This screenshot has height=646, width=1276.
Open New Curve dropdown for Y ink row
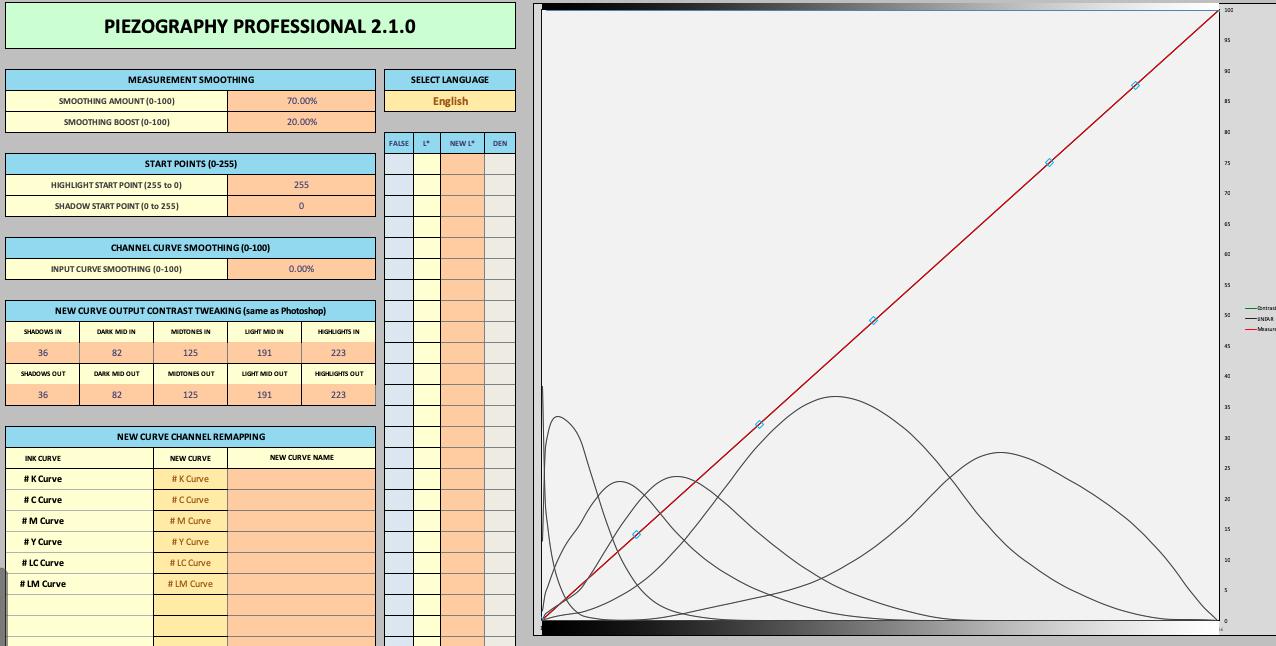191,542
